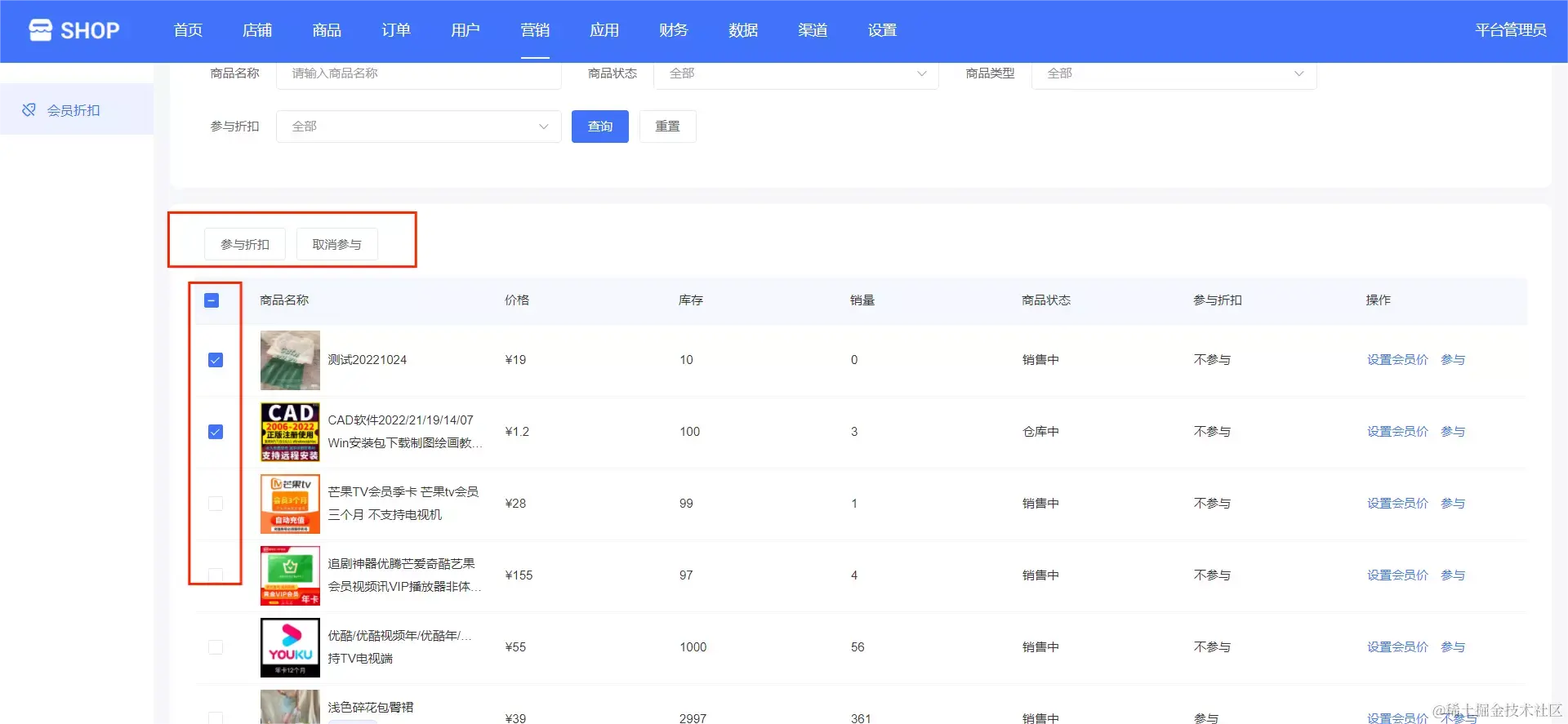The width and height of the screenshot is (1568, 724).
Task: Go to the 财务 menu
Action: click(x=674, y=30)
